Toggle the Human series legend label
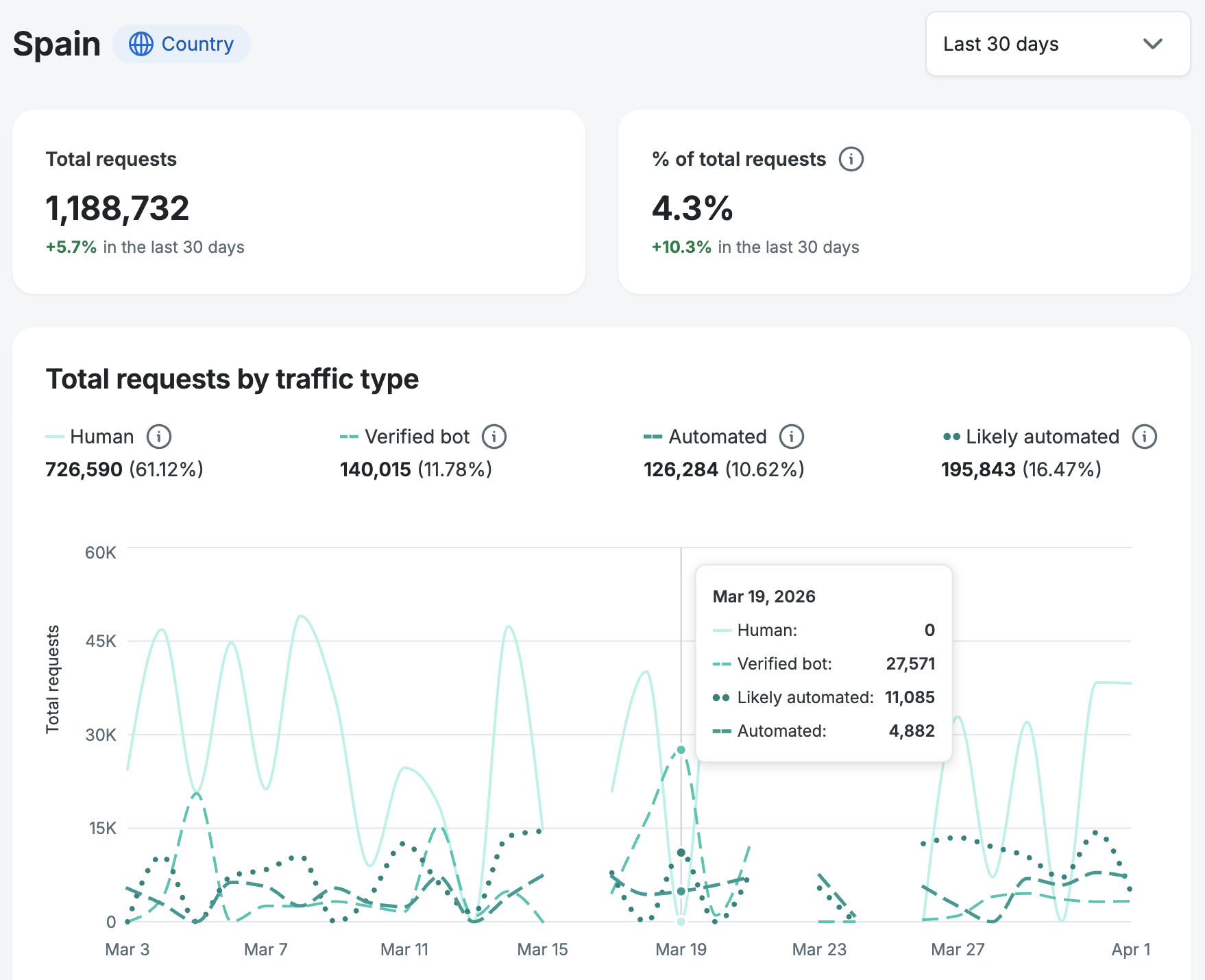The image size is (1205, 980). [x=101, y=437]
